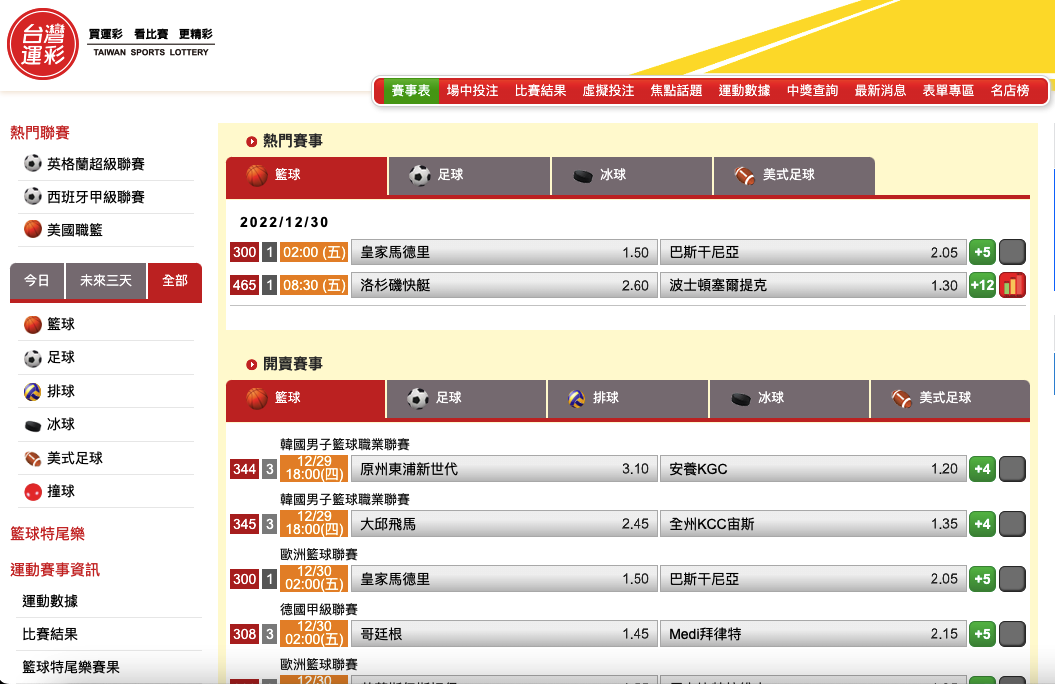The height and width of the screenshot is (684, 1055).
Task: Toggle the 今日 date filter
Action: 37,281
